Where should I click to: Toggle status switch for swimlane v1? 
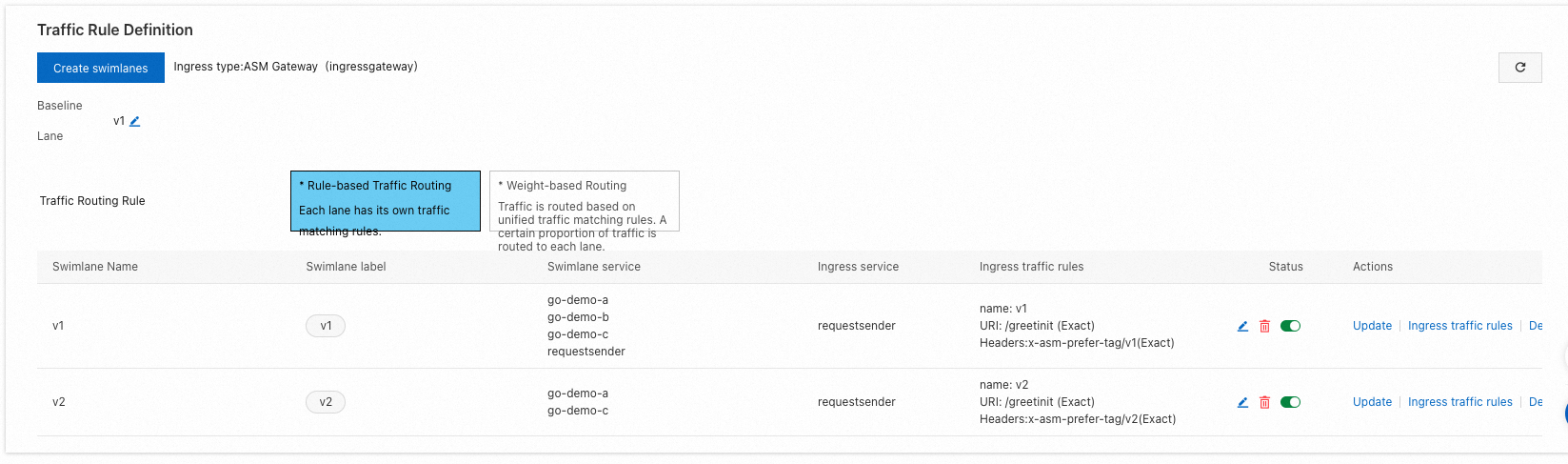tap(1290, 326)
